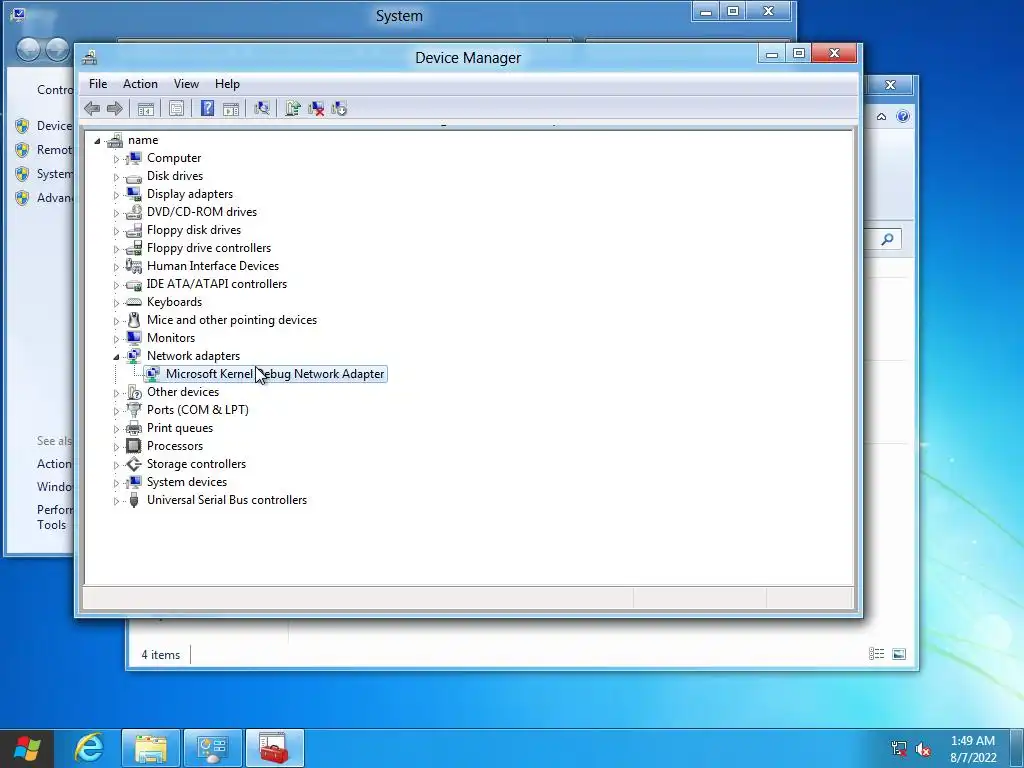Viewport: 1024px width, 768px height.
Task: Click Microsoft Kernel Debug Network Adapter icon
Action: click(x=152, y=374)
